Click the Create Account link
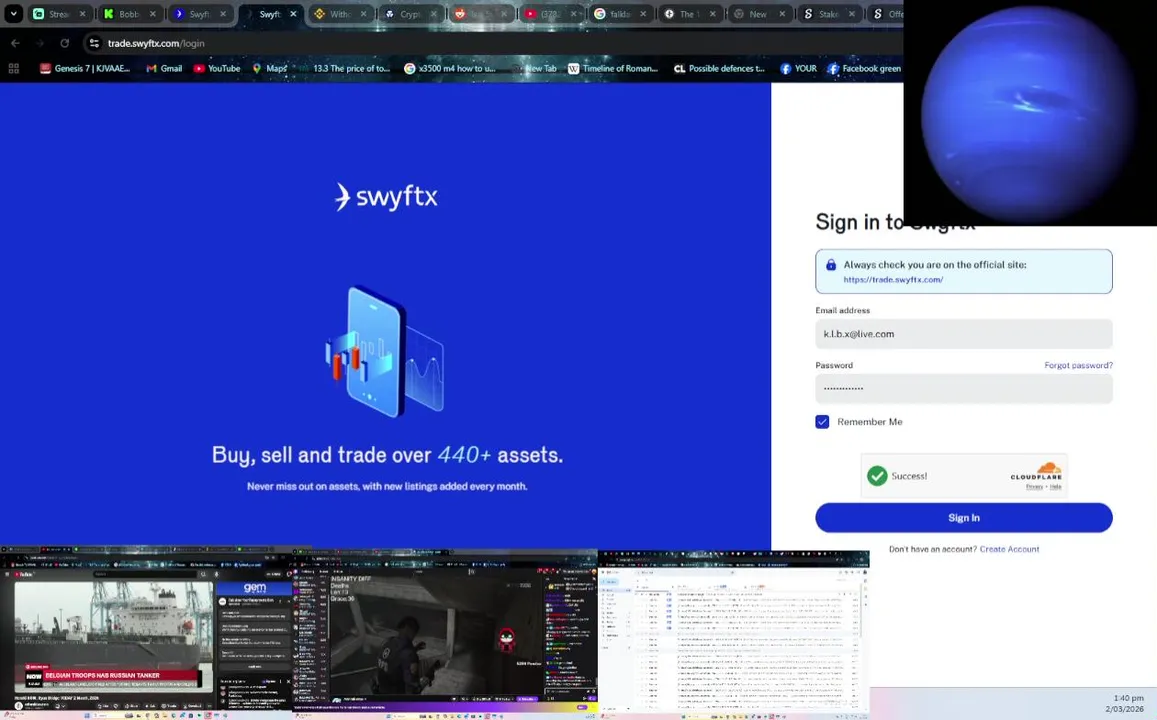Image resolution: width=1157 pixels, height=720 pixels. pyautogui.click(x=1009, y=549)
